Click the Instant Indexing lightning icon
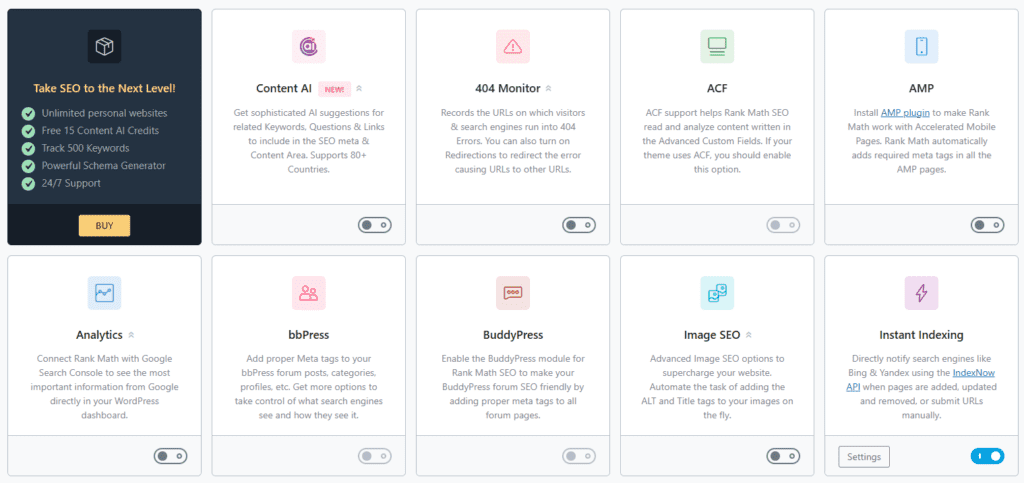The image size is (1024, 483). (x=921, y=293)
